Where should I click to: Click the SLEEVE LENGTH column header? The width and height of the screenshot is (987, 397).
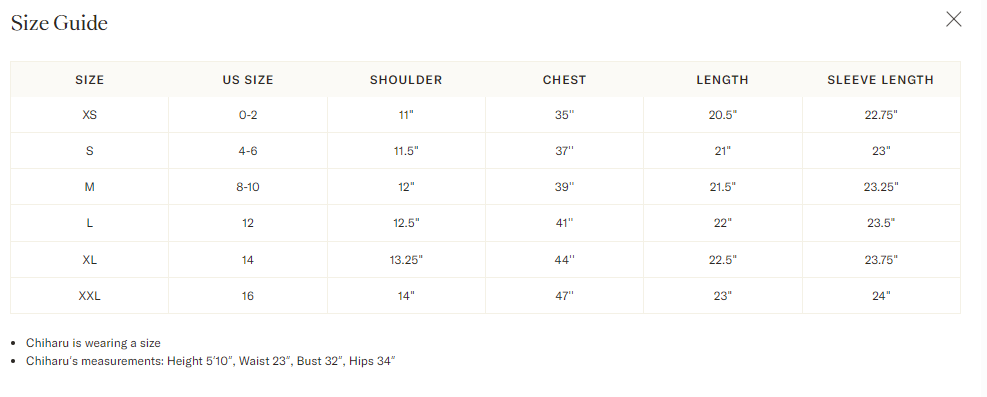[881, 80]
